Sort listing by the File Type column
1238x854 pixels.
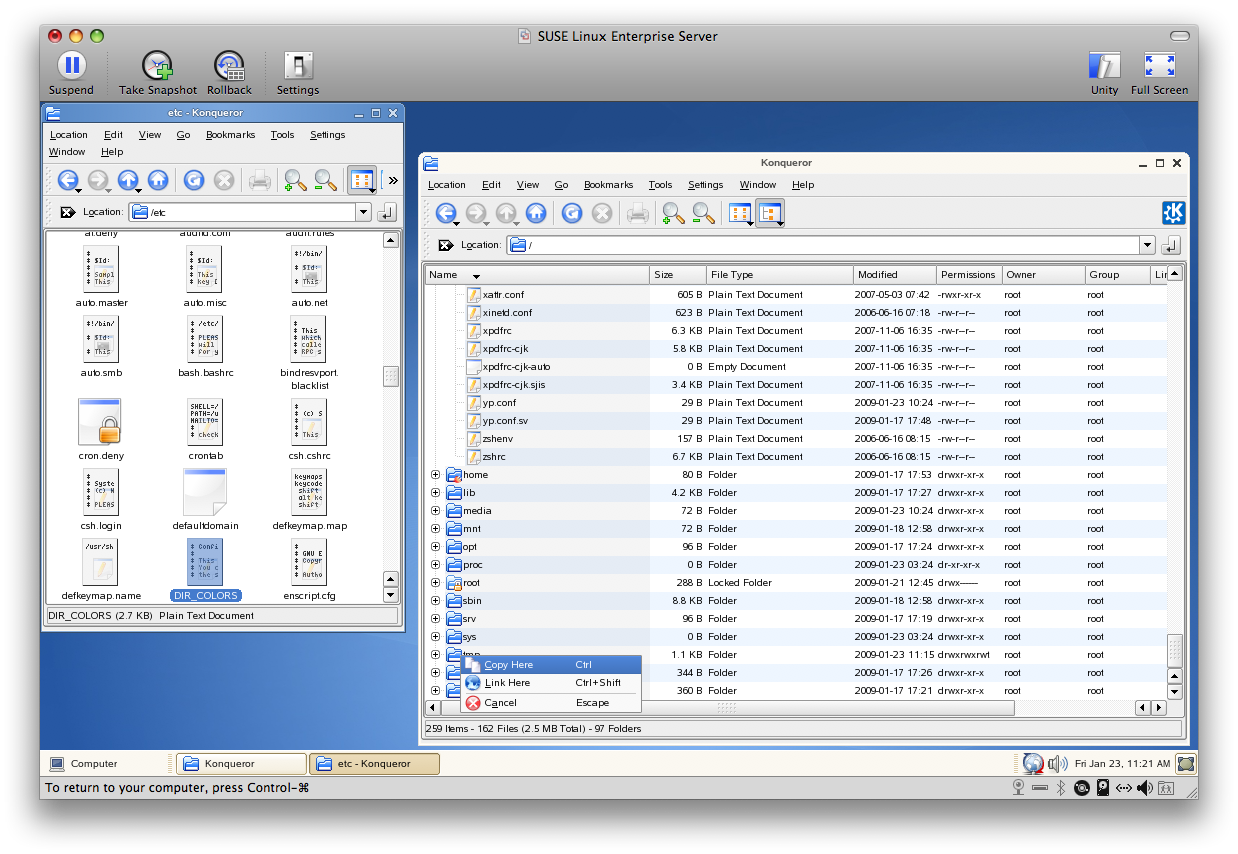click(x=779, y=275)
